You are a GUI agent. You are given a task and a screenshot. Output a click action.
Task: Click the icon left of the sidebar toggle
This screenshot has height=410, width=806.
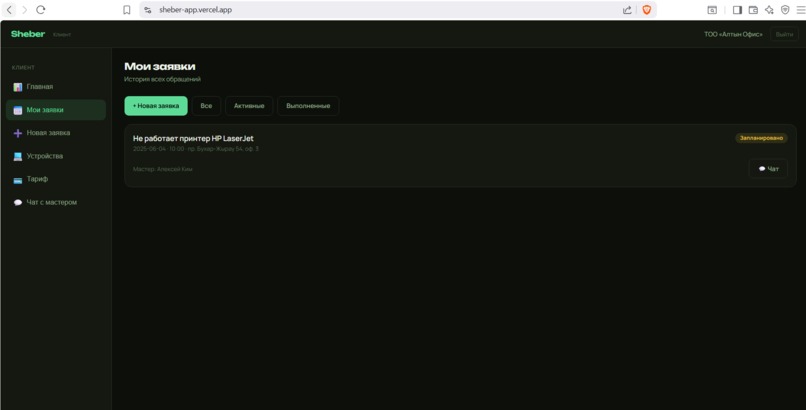coord(712,10)
